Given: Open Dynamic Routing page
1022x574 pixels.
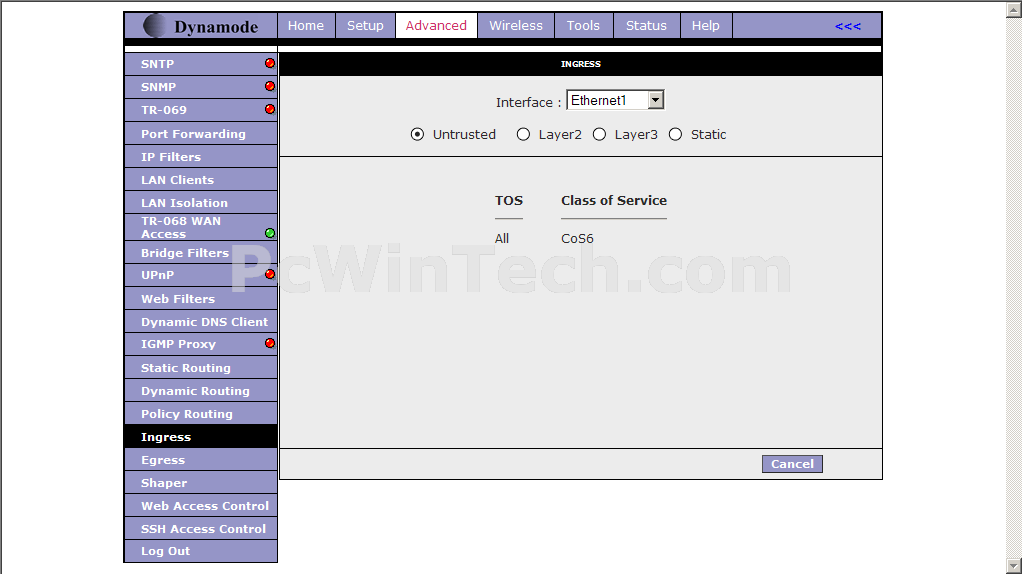Looking at the screenshot, I should click(x=200, y=390).
